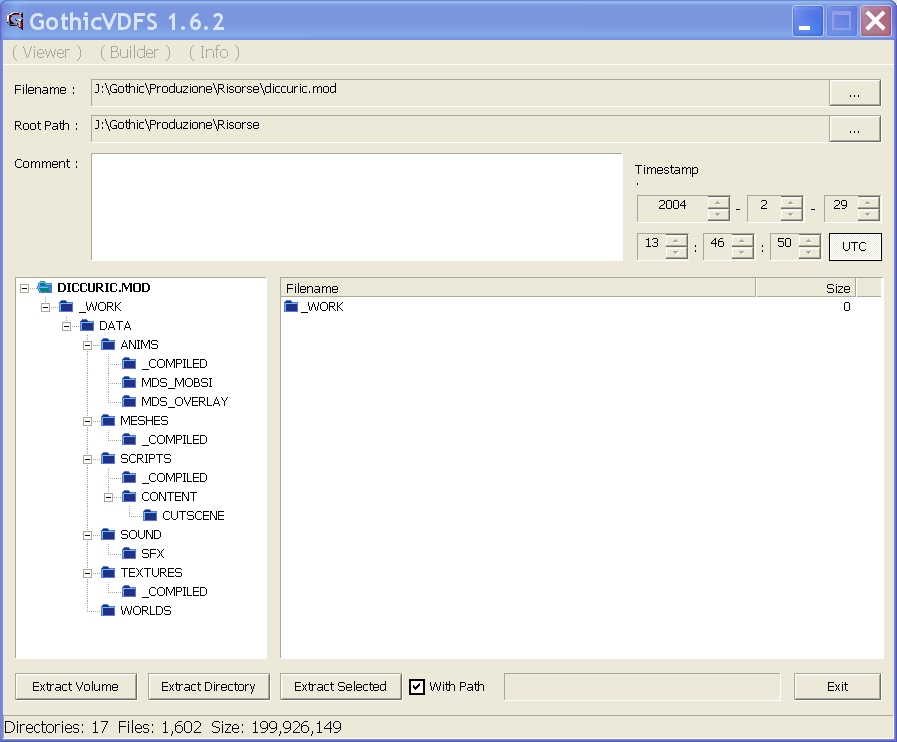Toggle the With Path checkbox
Viewport: 897px width, 742px height.
(x=417, y=687)
